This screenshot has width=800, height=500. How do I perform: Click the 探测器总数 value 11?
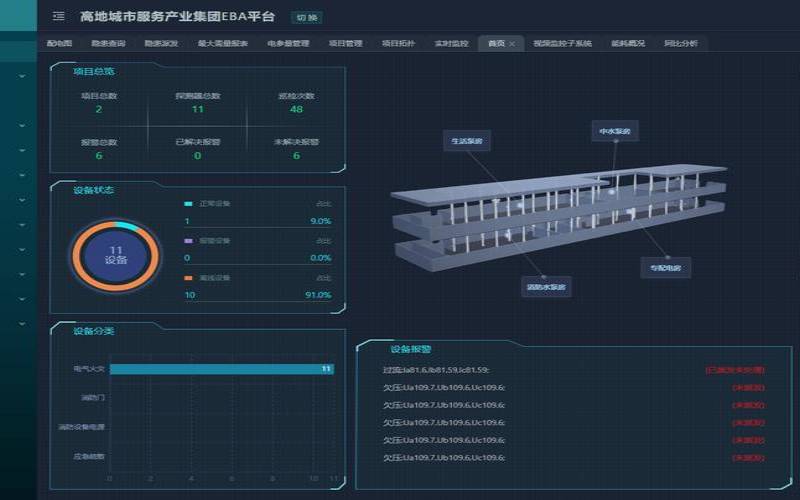point(198,109)
